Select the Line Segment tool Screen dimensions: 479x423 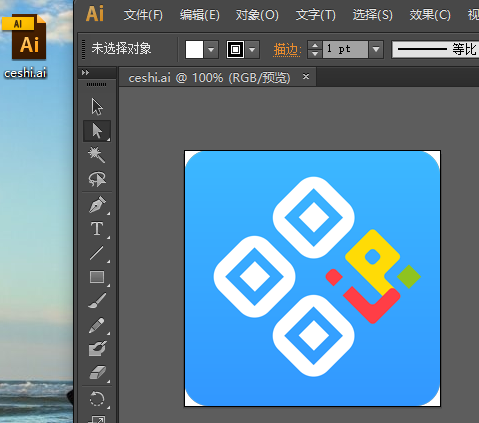click(97, 253)
